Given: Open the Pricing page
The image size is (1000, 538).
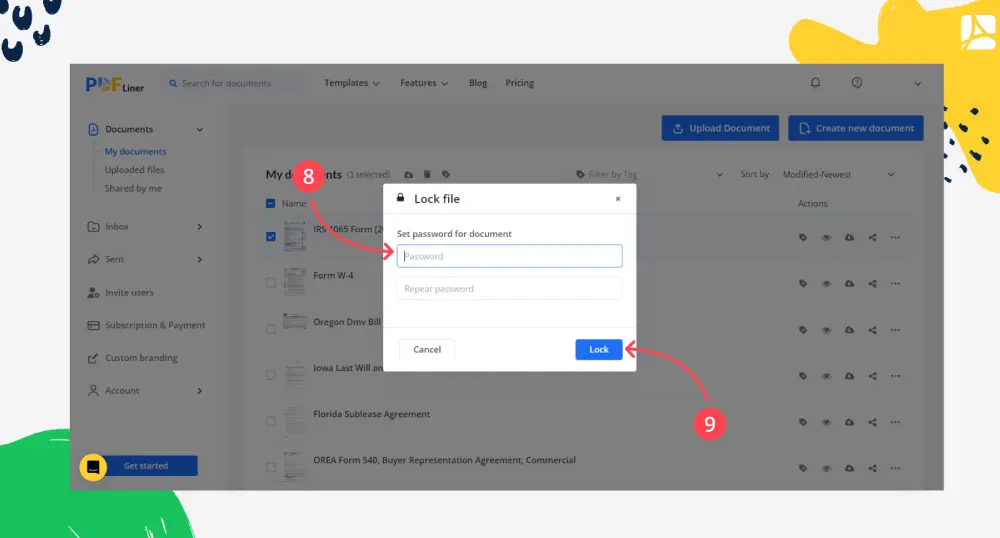Looking at the screenshot, I should (x=520, y=83).
